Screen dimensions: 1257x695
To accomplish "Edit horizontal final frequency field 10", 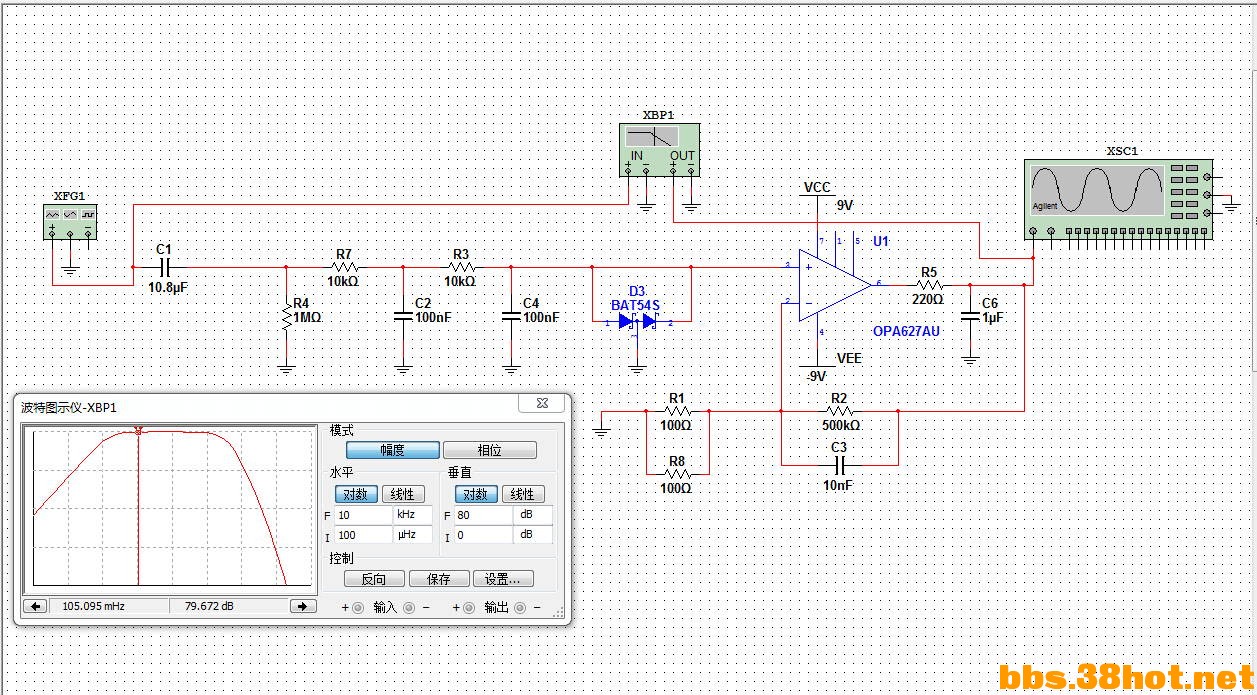I will (x=364, y=515).
